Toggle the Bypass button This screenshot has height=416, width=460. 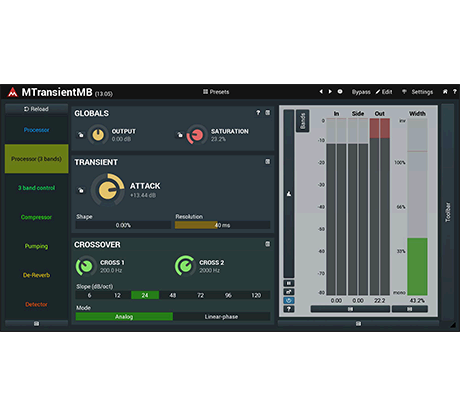(x=361, y=92)
